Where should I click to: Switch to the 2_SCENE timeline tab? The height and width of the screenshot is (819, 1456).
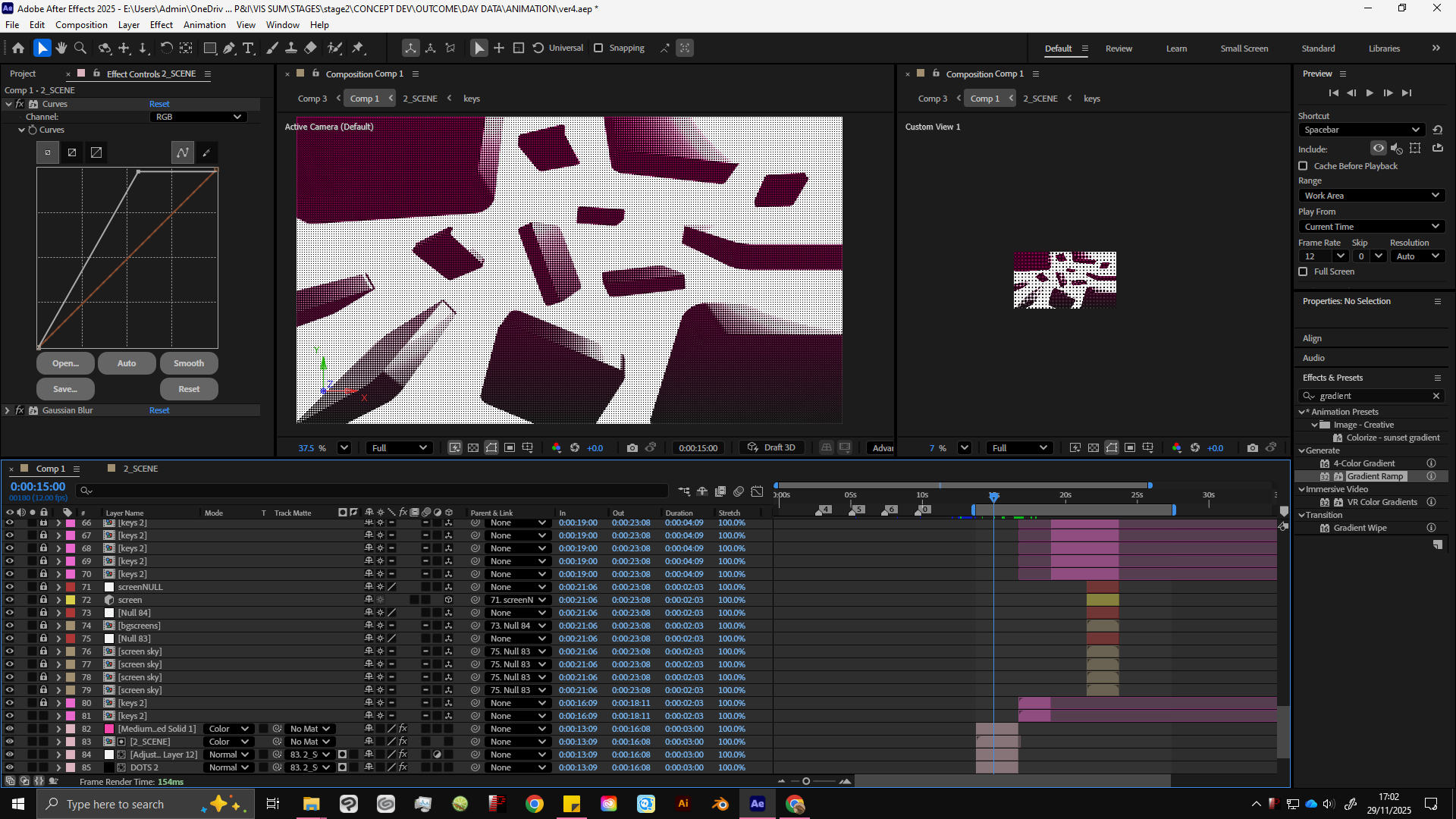coord(140,469)
